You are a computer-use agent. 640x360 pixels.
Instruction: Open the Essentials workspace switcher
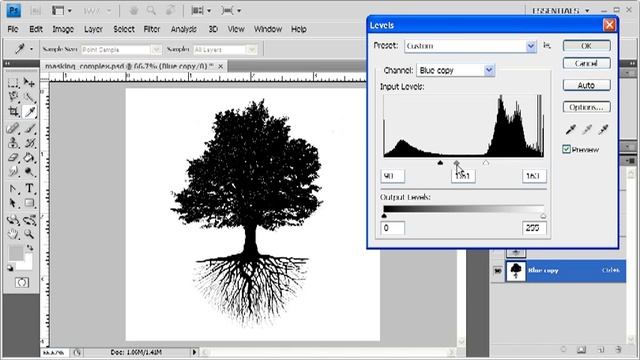[561, 11]
